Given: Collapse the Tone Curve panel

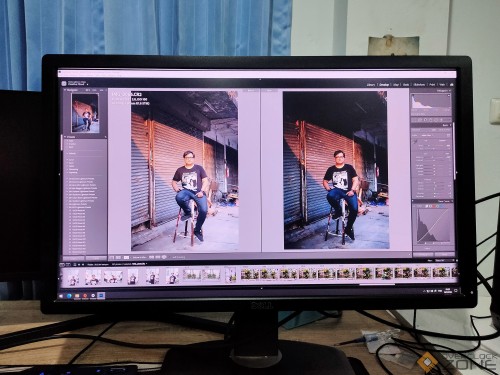Looking at the screenshot, I should tap(451, 201).
